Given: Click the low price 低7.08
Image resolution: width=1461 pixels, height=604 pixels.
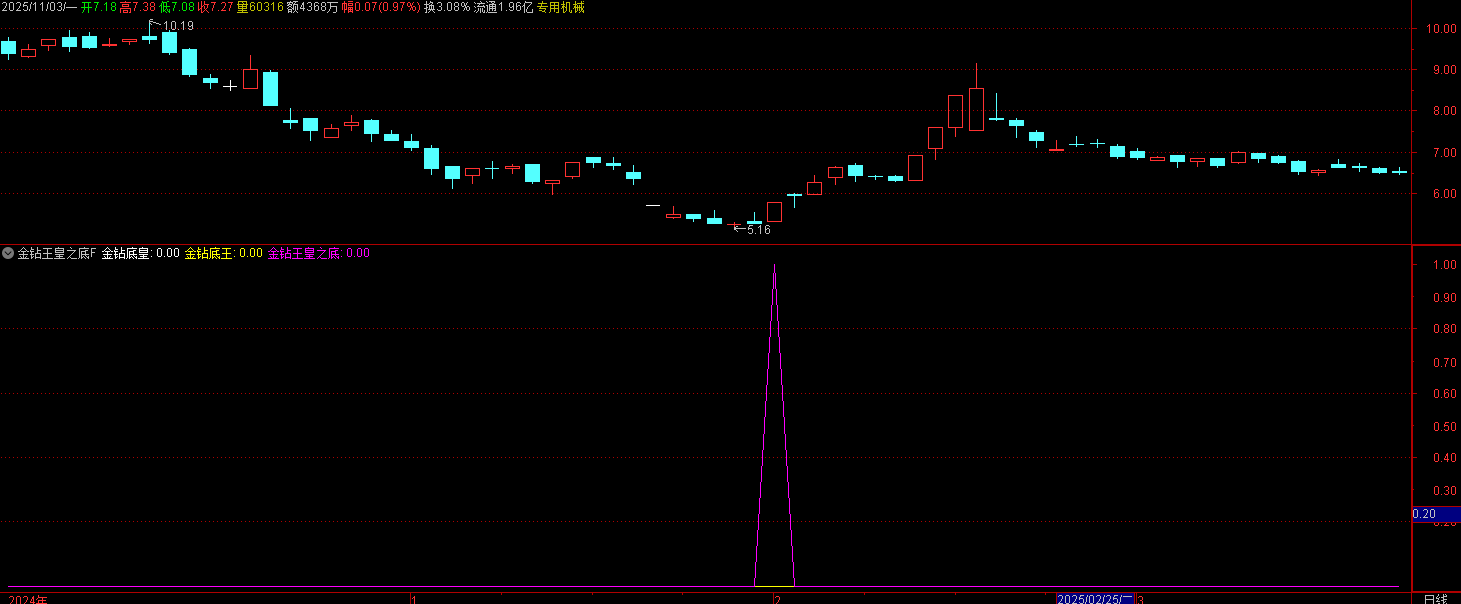Looking at the screenshot, I should pyautogui.click(x=176, y=7).
